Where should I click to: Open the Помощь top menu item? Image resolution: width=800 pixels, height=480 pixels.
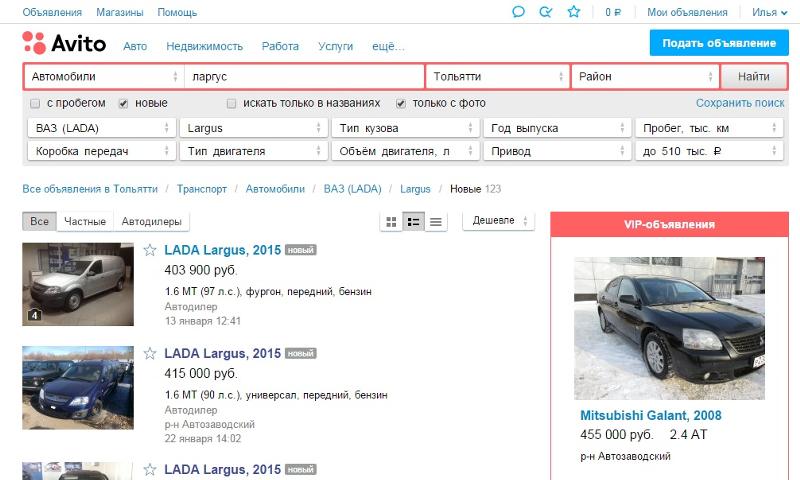click(177, 12)
